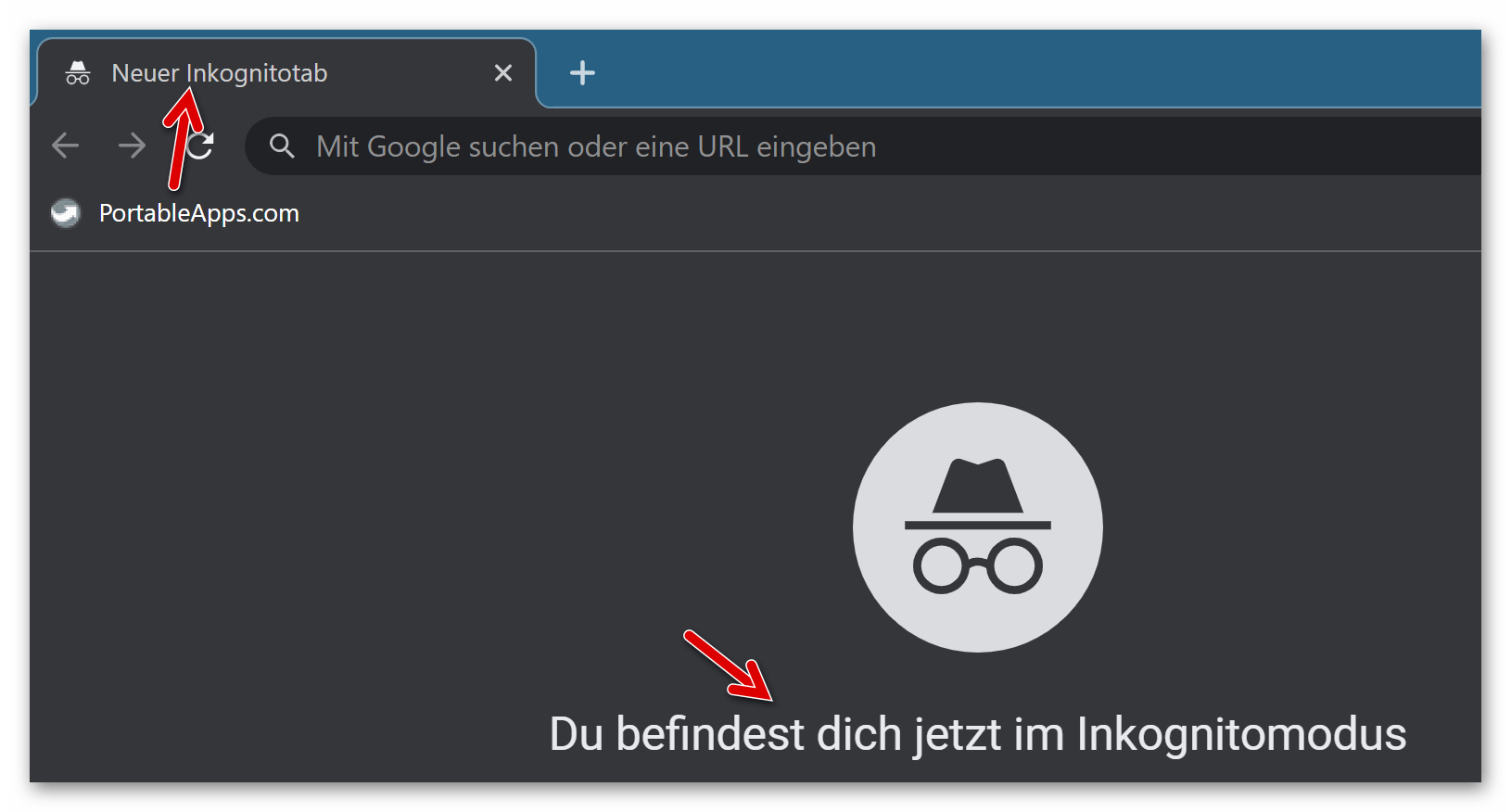Viewport: 1511px width, 812px height.
Task: Click the PortableApps.com bookmark favicon
Action: (65, 213)
